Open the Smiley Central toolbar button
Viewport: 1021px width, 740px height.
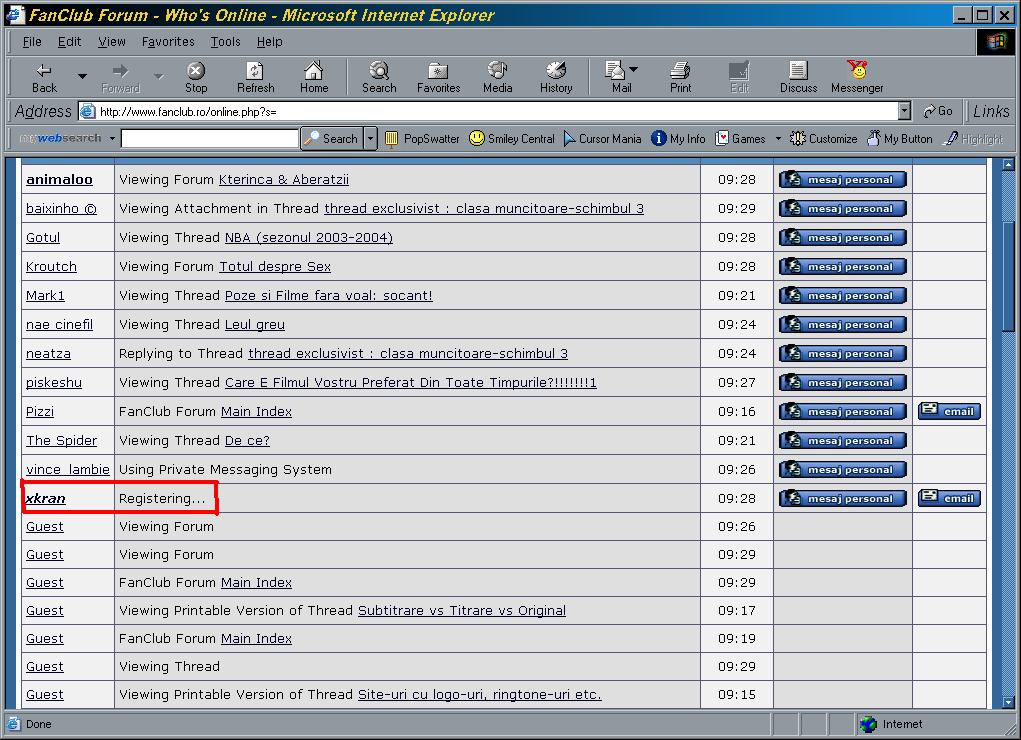tap(512, 139)
